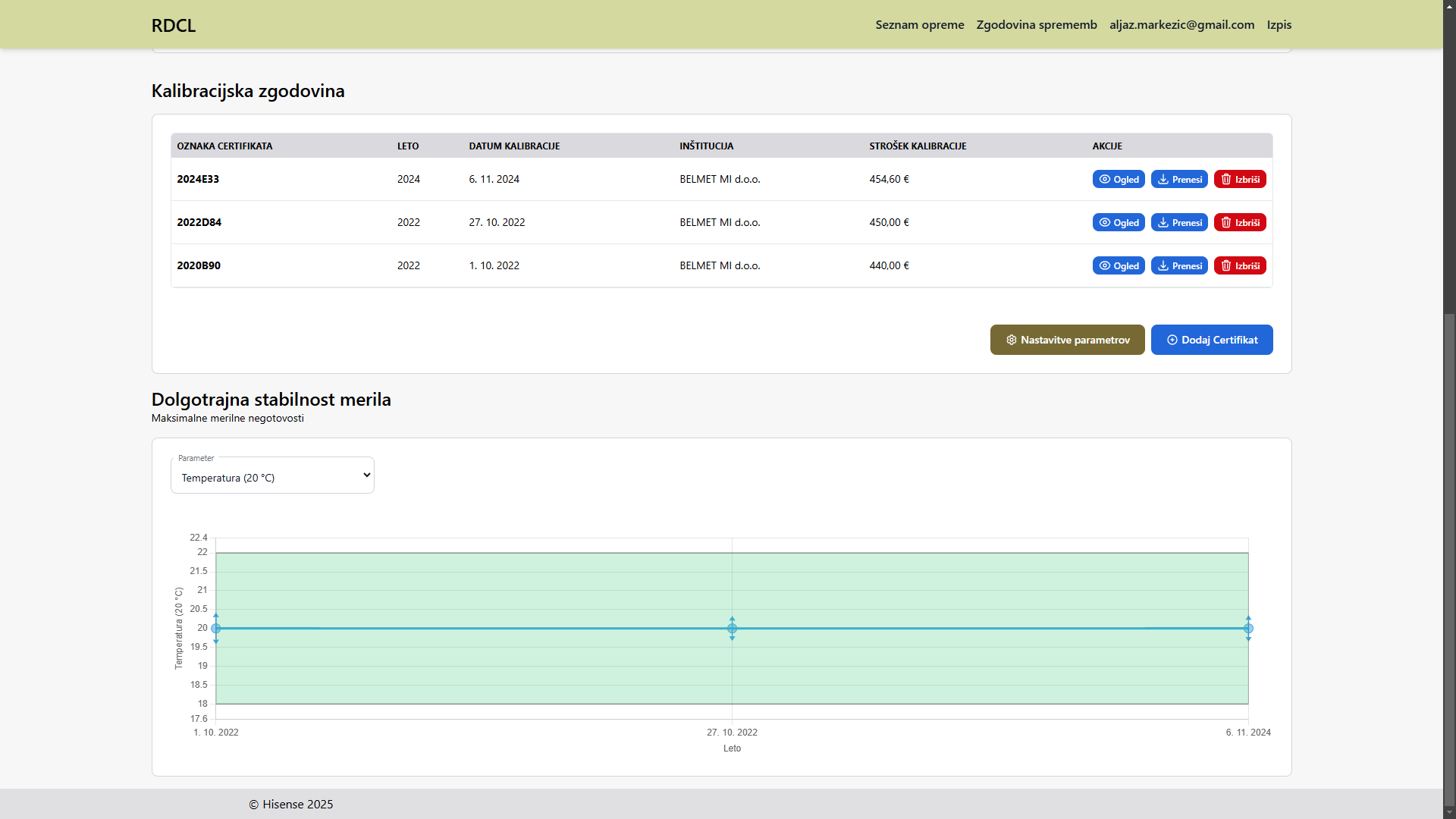Image resolution: width=1456 pixels, height=819 pixels.
Task: Open Zgodovina sprememb in navigation
Action: (1037, 24)
